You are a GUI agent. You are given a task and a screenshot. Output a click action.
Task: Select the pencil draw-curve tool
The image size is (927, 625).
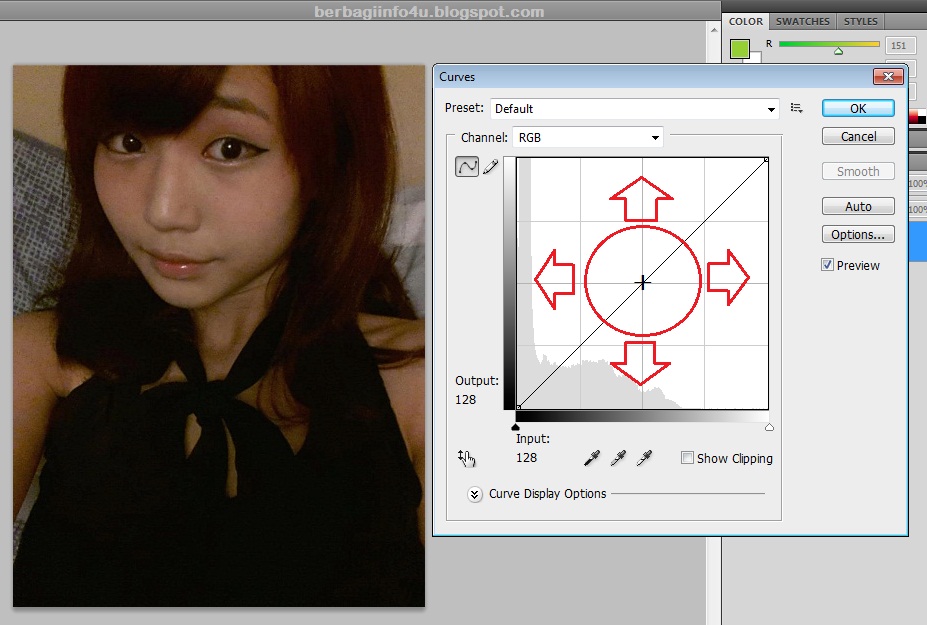491,167
